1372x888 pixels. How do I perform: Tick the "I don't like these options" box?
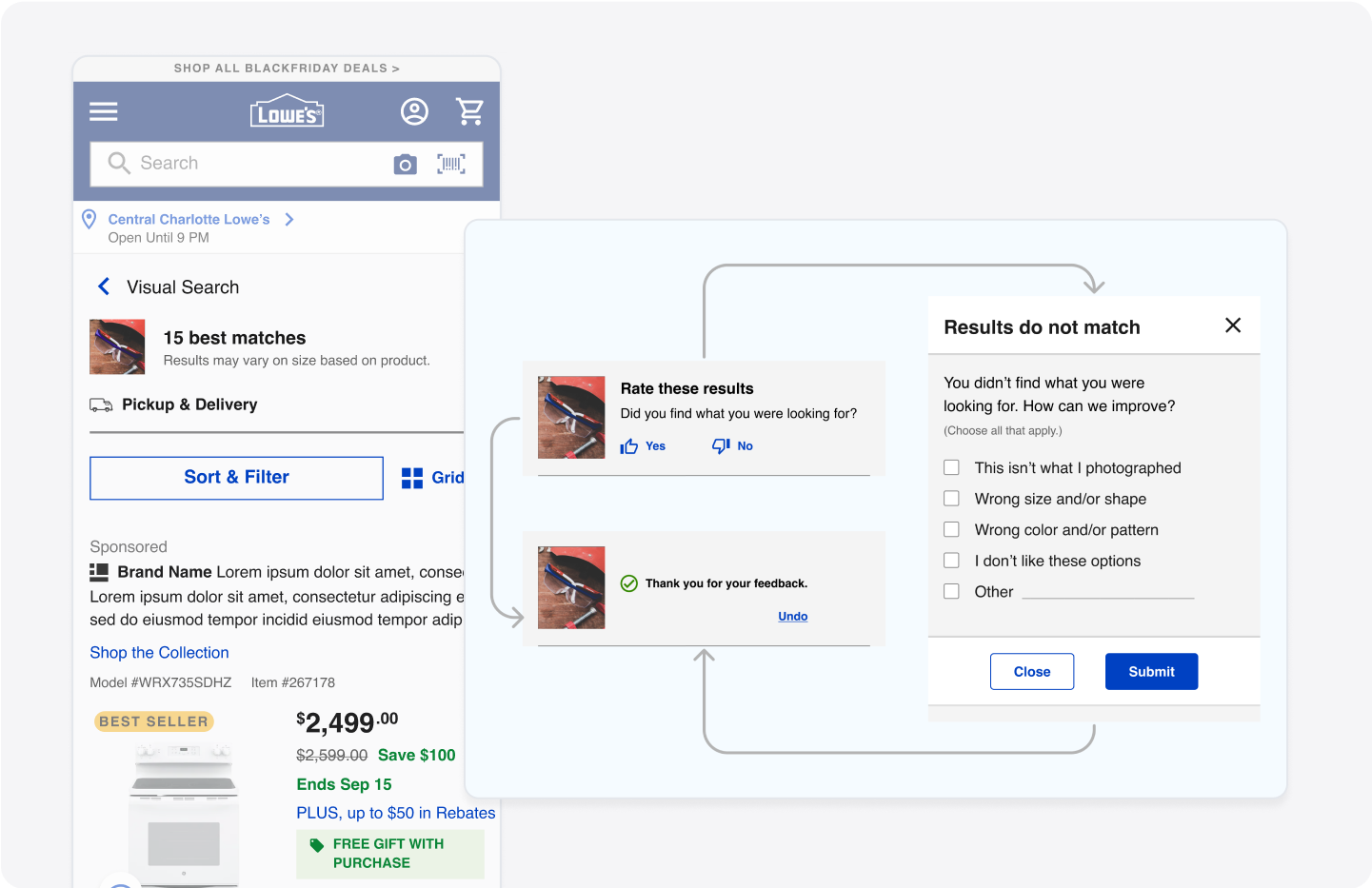click(x=951, y=561)
